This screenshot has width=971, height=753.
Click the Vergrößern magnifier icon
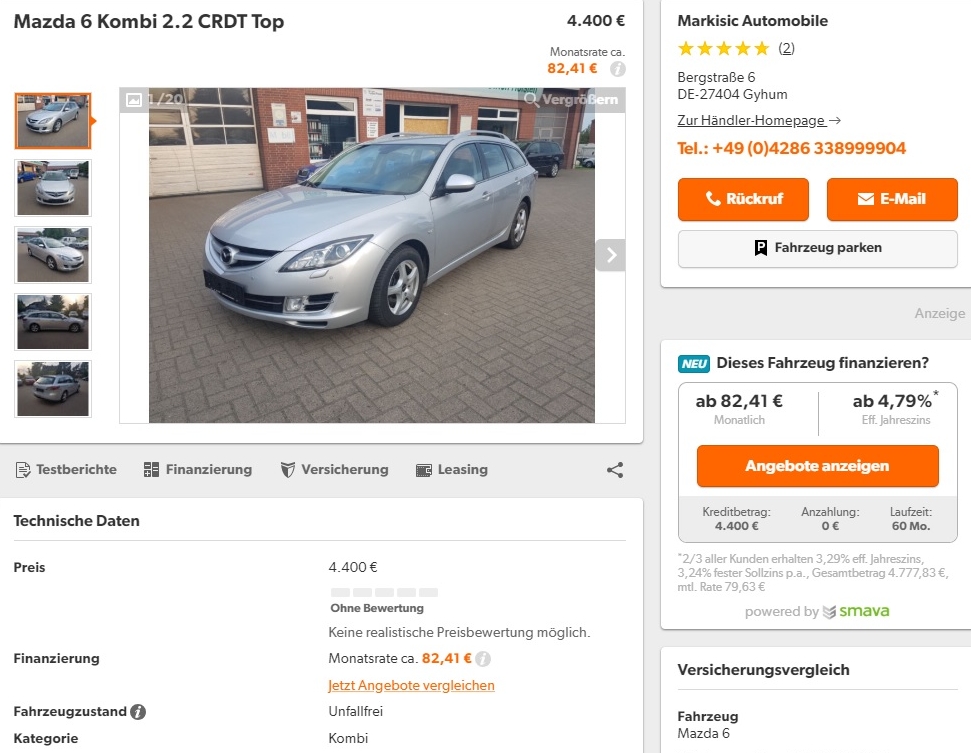[x=532, y=100]
